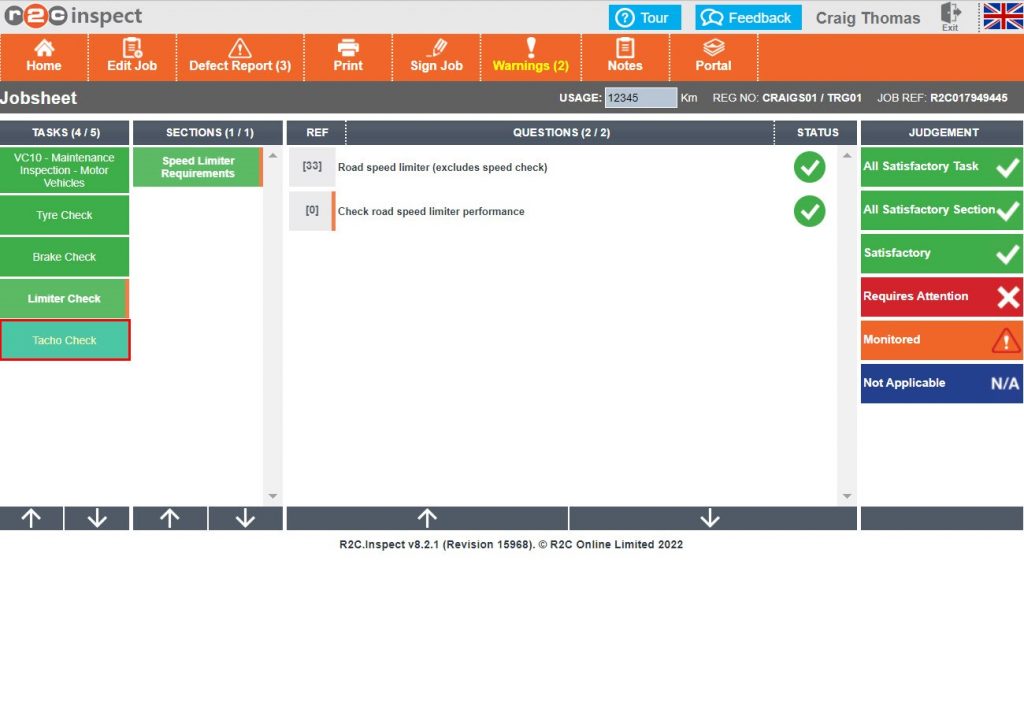The width and height of the screenshot is (1024, 709).
Task: Open the Notes panel
Action: [x=625, y=57]
